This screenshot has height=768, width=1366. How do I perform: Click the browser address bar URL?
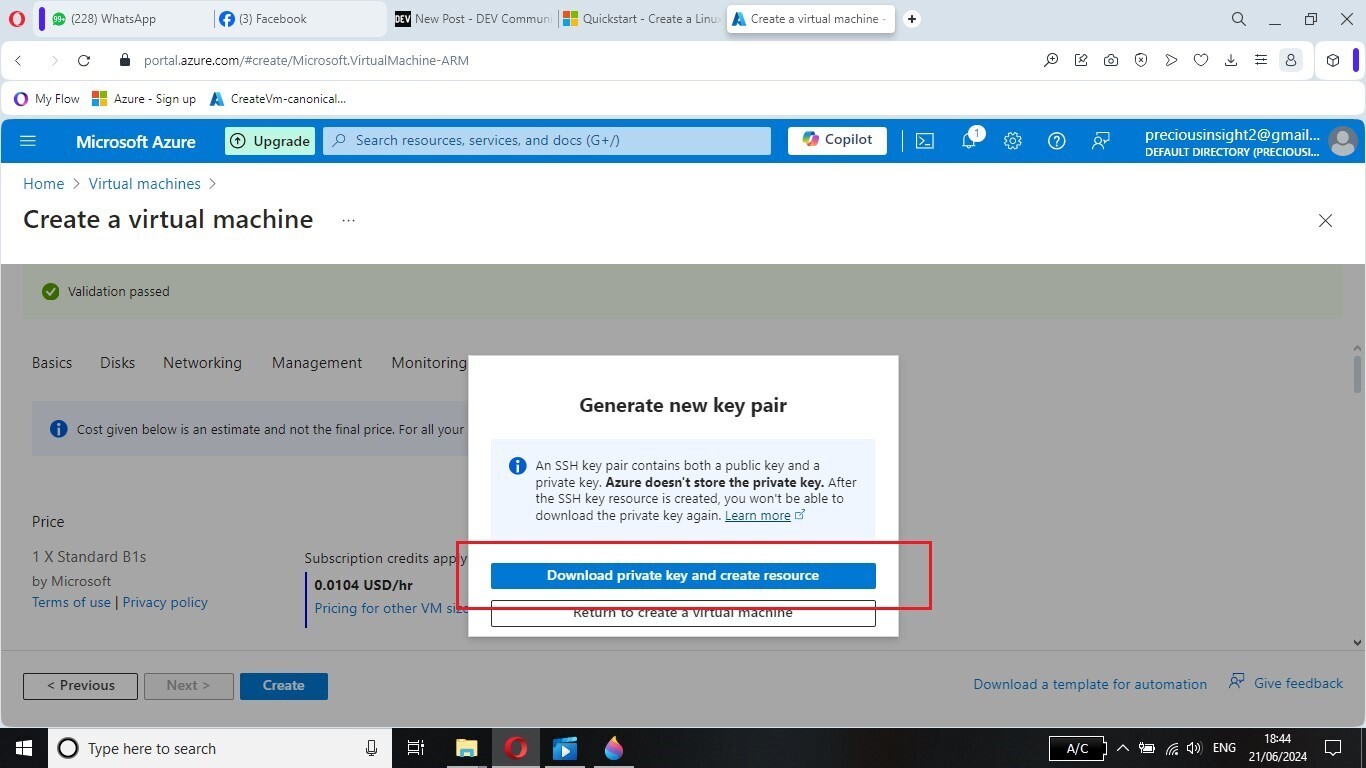(306, 60)
